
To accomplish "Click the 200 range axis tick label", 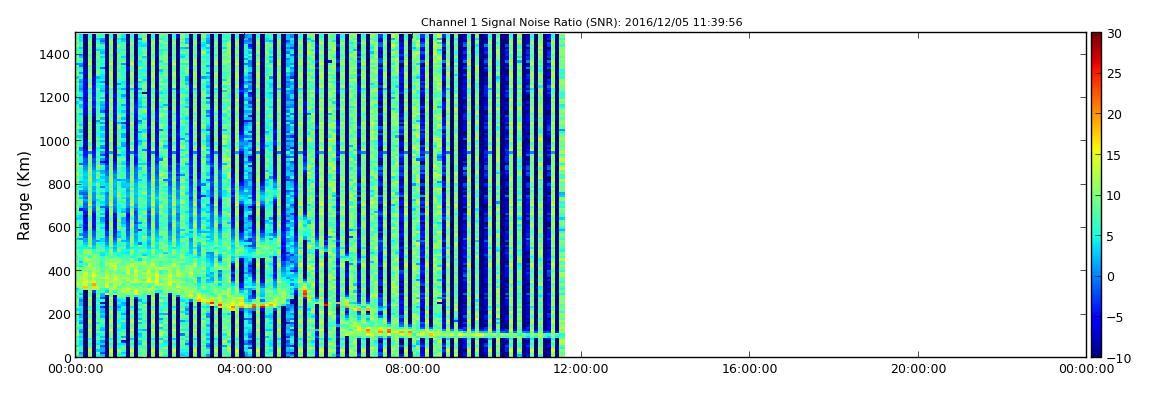I will (x=60, y=315).
